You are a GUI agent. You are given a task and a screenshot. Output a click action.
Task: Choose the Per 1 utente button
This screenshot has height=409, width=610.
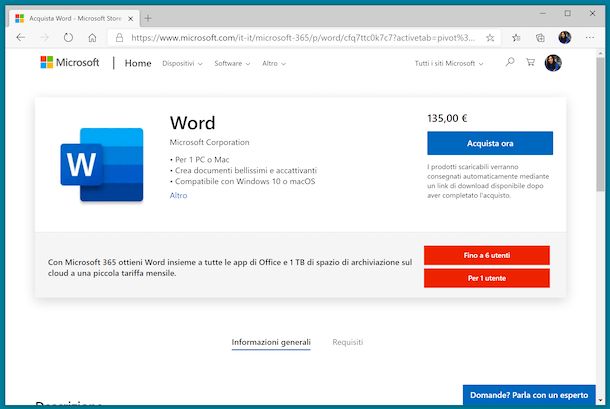click(487, 278)
